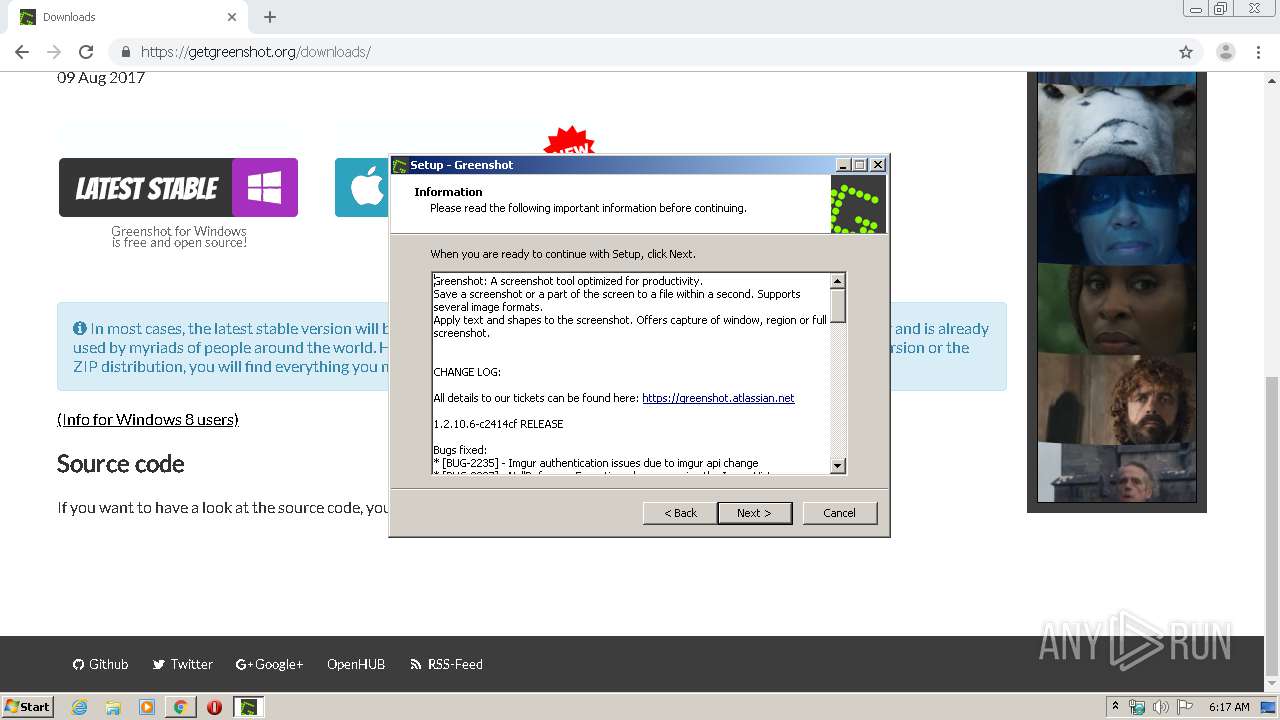Image resolution: width=1280 pixels, height=720 pixels.
Task: Launch Internet Explorer from the taskbar
Action: coord(79,707)
